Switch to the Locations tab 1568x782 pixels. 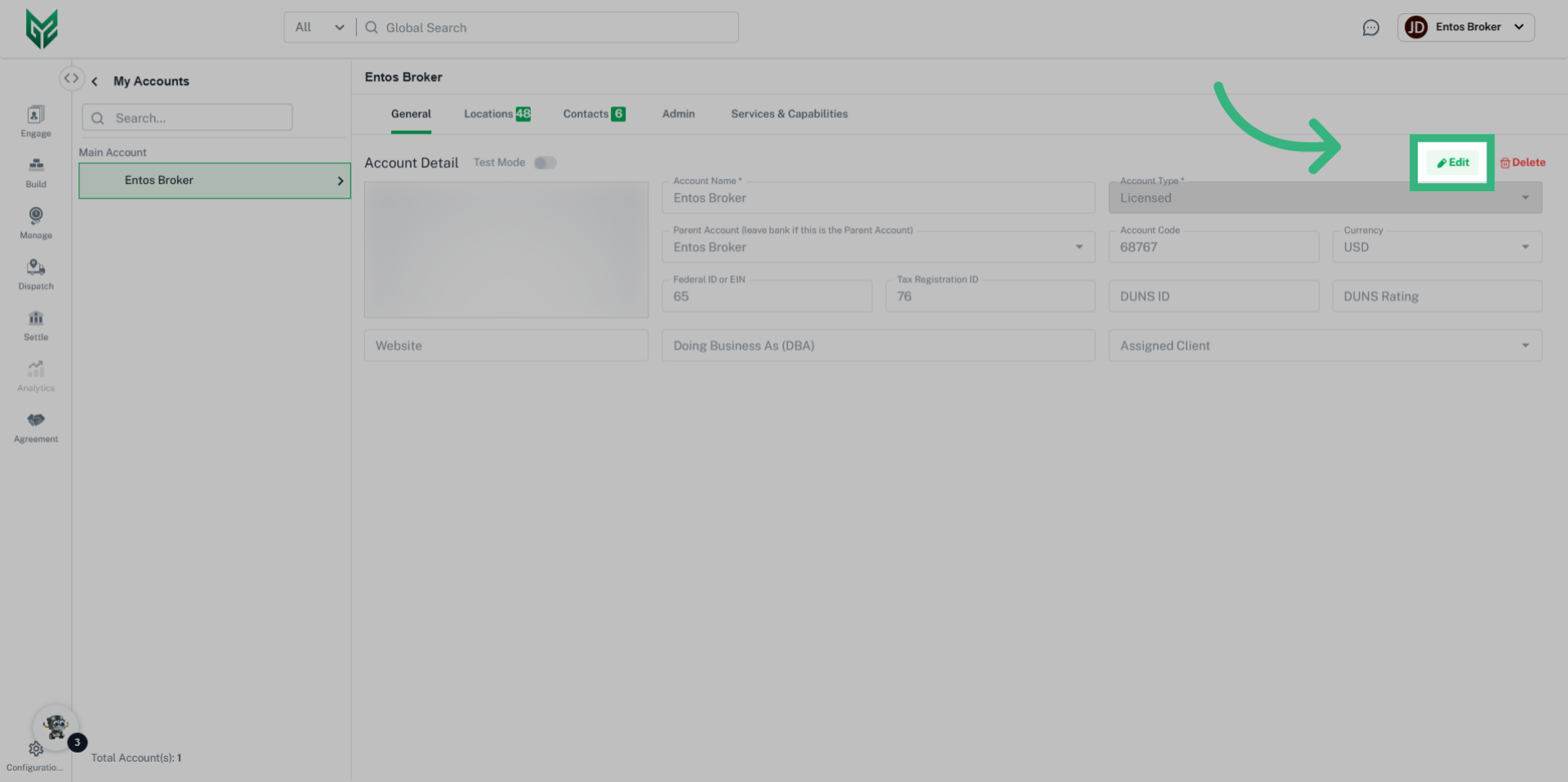497,114
